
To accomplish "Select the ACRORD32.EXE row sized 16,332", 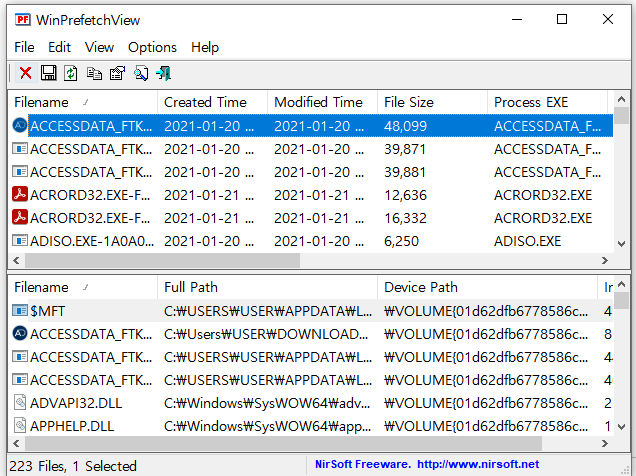I will [311, 218].
